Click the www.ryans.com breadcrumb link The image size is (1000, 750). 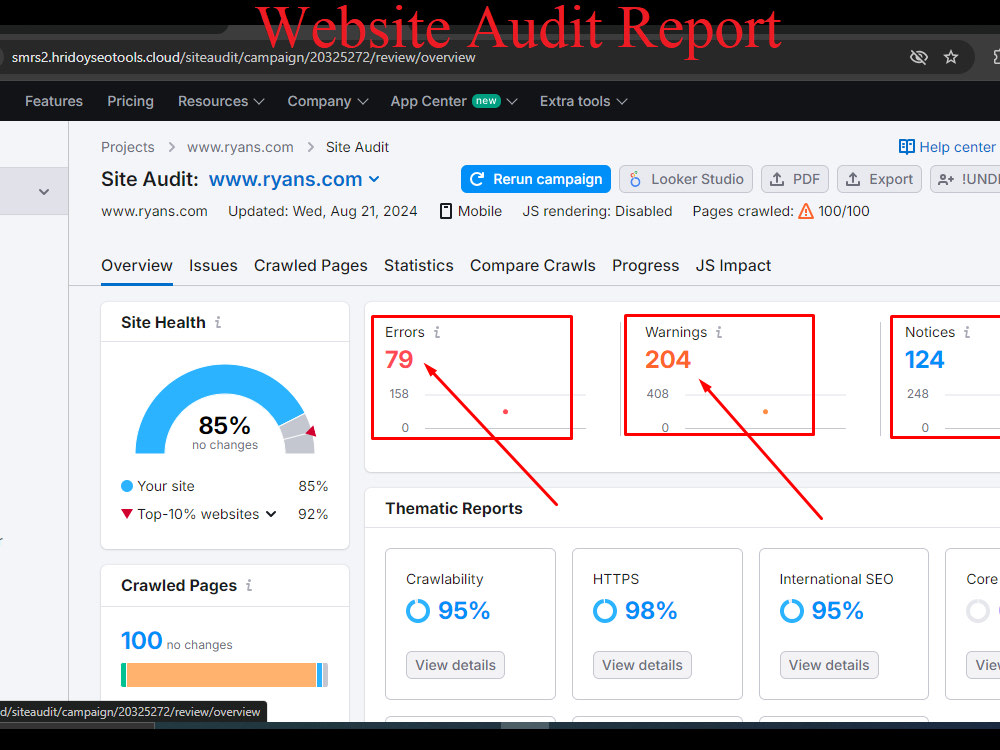tap(240, 147)
